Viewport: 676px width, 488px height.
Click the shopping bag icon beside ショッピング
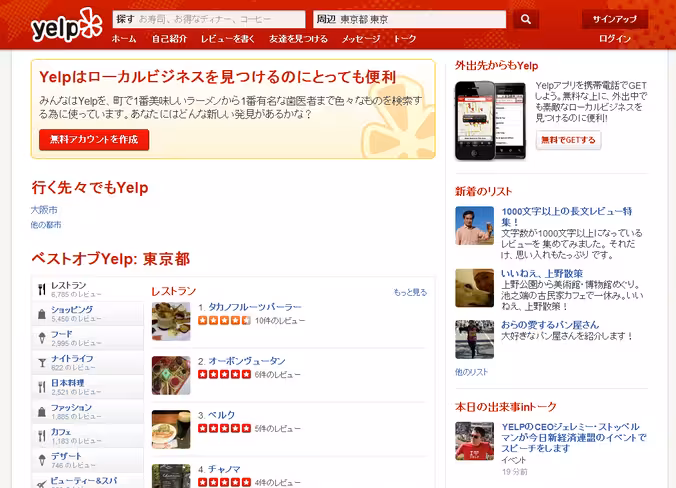pyautogui.click(x=42, y=314)
